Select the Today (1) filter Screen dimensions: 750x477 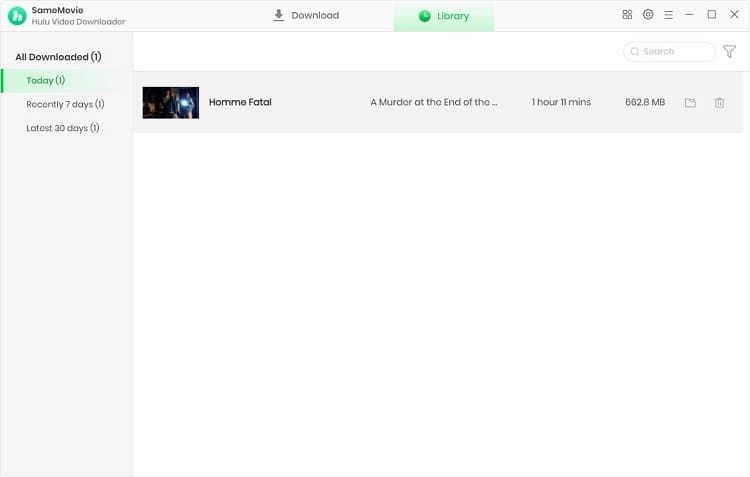click(67, 80)
